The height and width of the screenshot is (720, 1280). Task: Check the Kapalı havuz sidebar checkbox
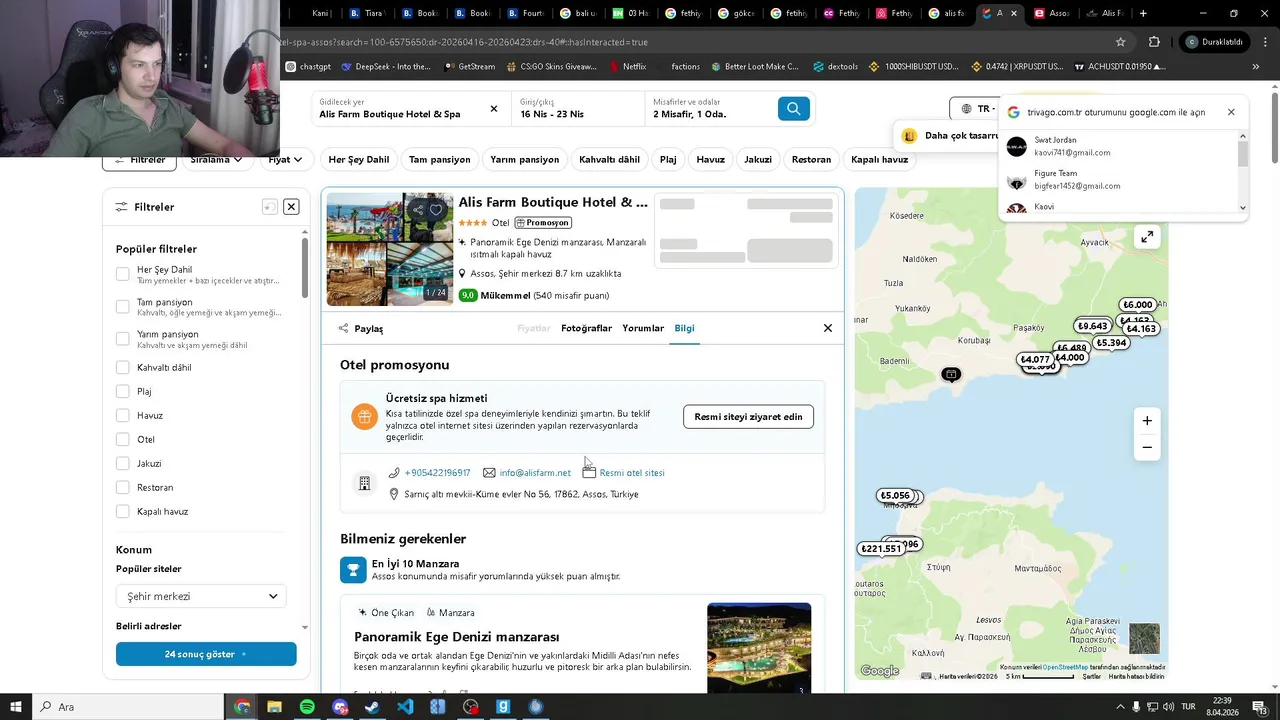click(123, 511)
